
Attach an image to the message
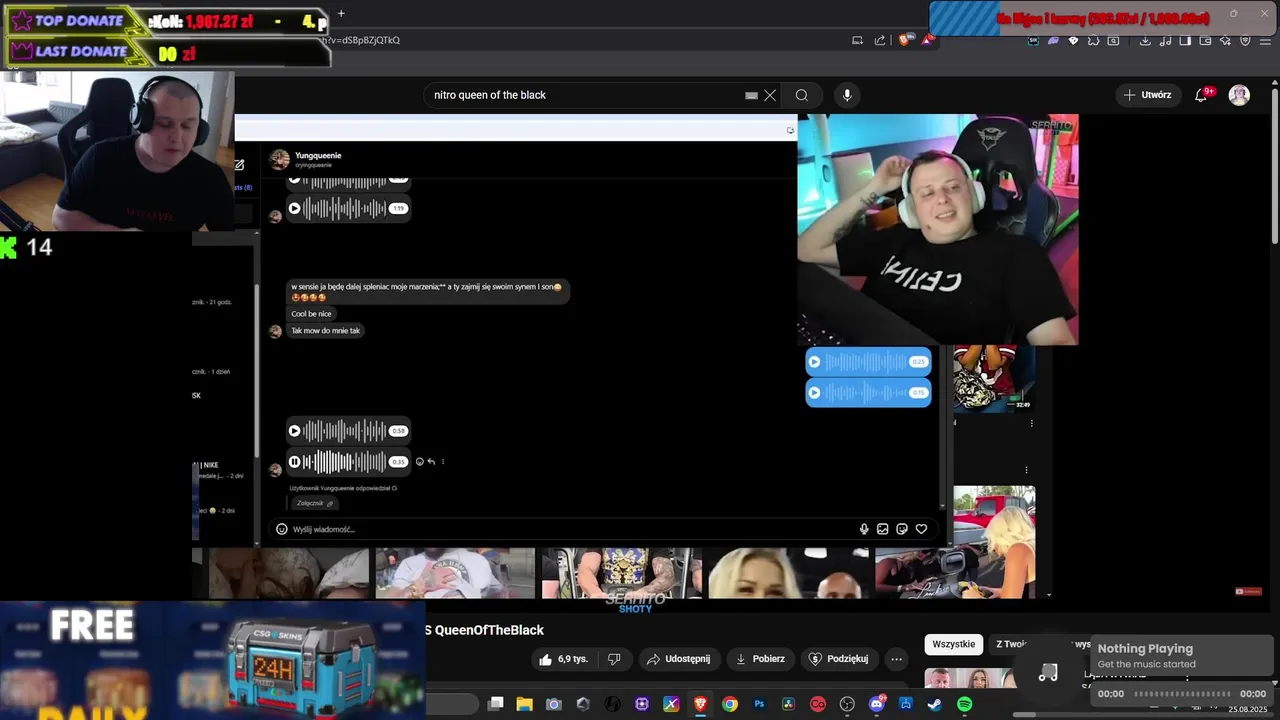882,529
